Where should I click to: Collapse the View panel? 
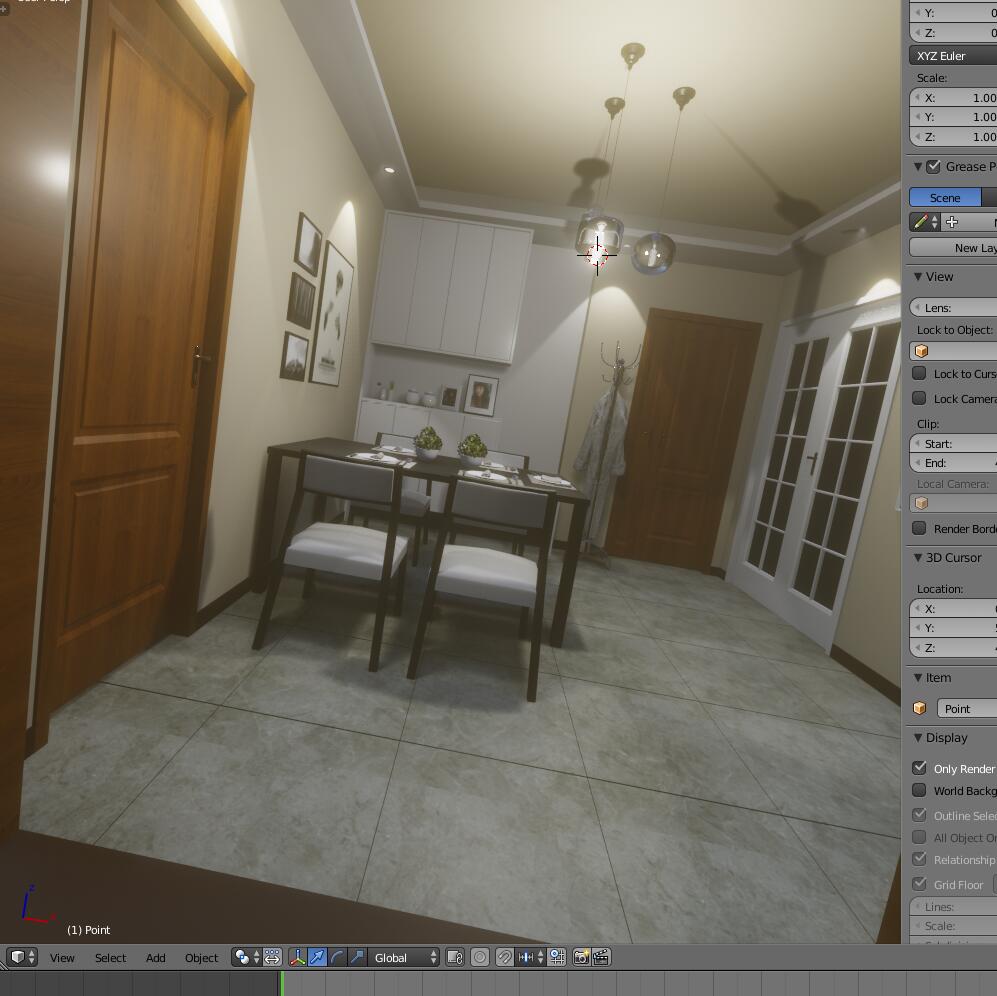pyautogui.click(x=918, y=277)
